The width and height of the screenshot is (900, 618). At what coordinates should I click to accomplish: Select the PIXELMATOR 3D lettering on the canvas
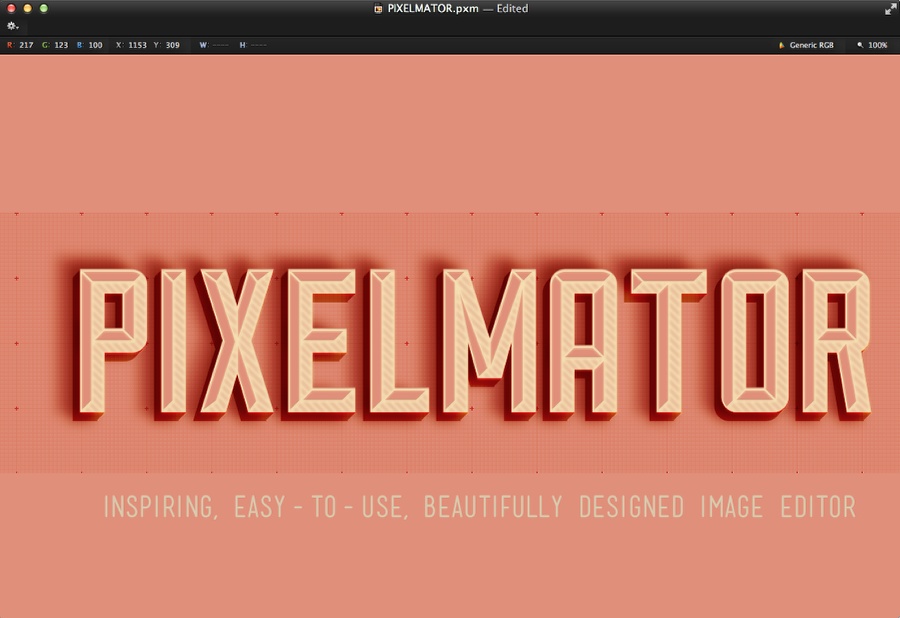(472, 343)
